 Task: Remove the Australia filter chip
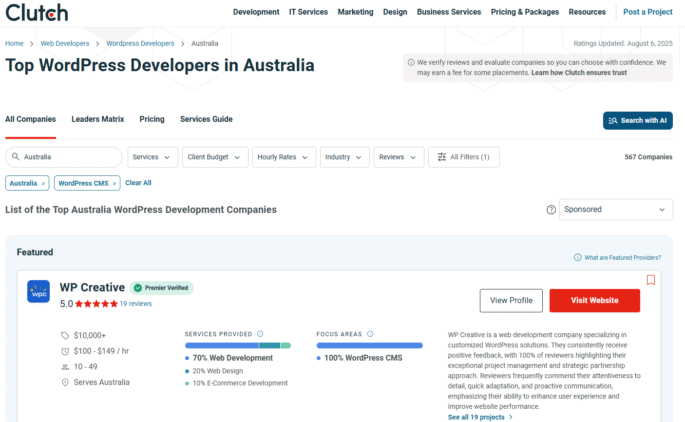pos(43,183)
